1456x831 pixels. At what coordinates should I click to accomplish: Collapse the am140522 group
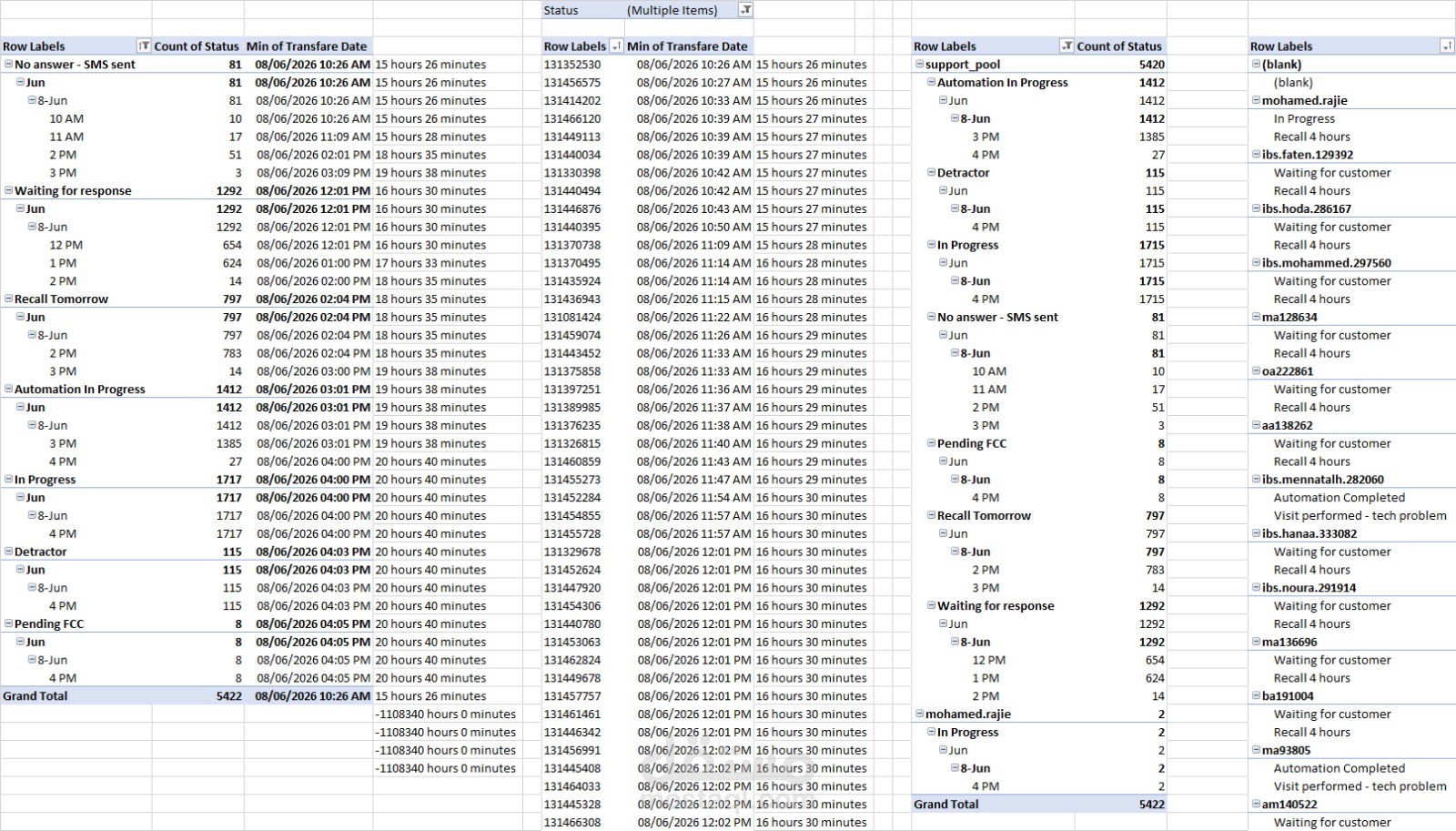pyautogui.click(x=1256, y=804)
